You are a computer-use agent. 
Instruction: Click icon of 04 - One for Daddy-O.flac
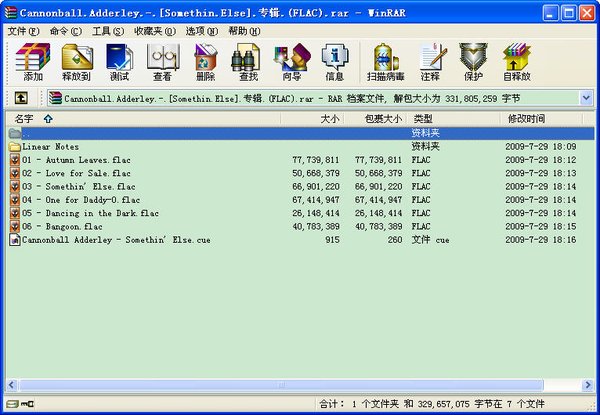click(x=15, y=200)
